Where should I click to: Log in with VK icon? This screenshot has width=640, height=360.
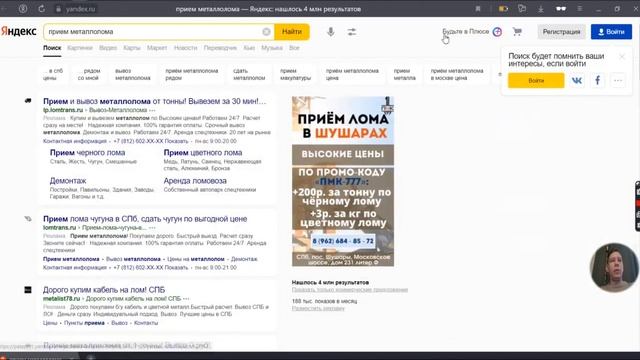[x=577, y=80]
